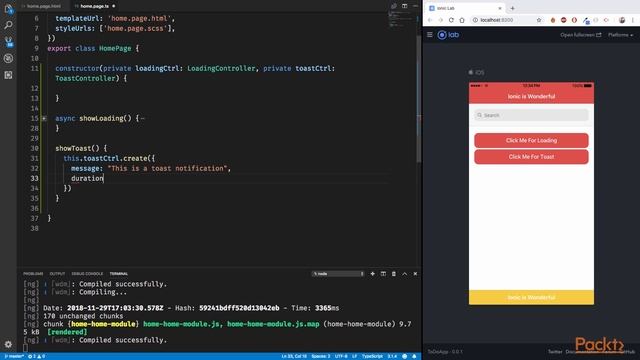The image size is (640, 360).
Task: Click the yellow Ionic is Wonderful footer bar
Action: pos(531,297)
